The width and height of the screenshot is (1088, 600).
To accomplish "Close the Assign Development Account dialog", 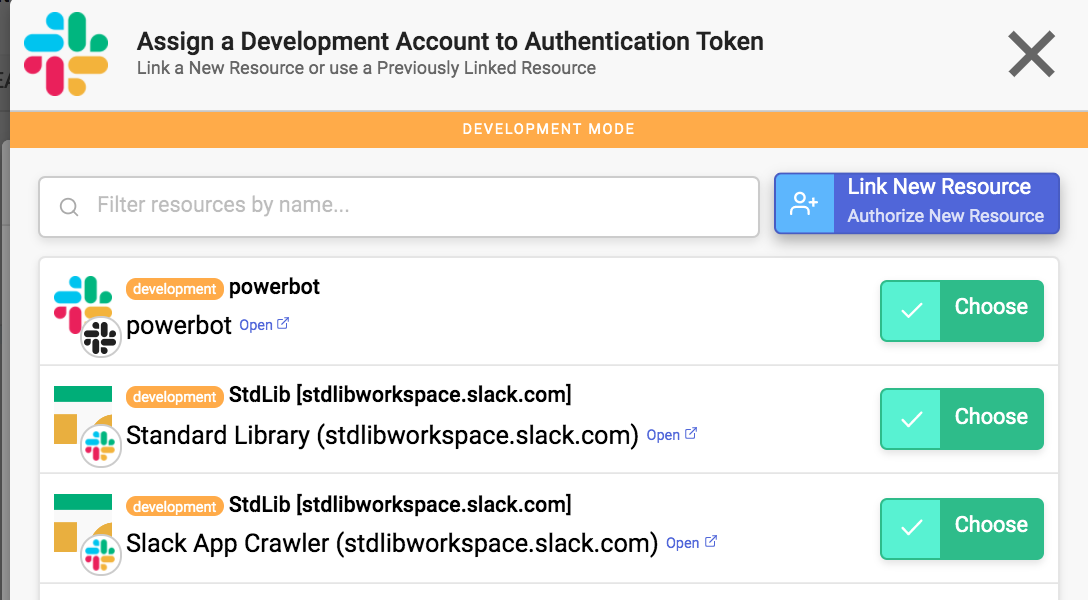I will point(1031,54).
